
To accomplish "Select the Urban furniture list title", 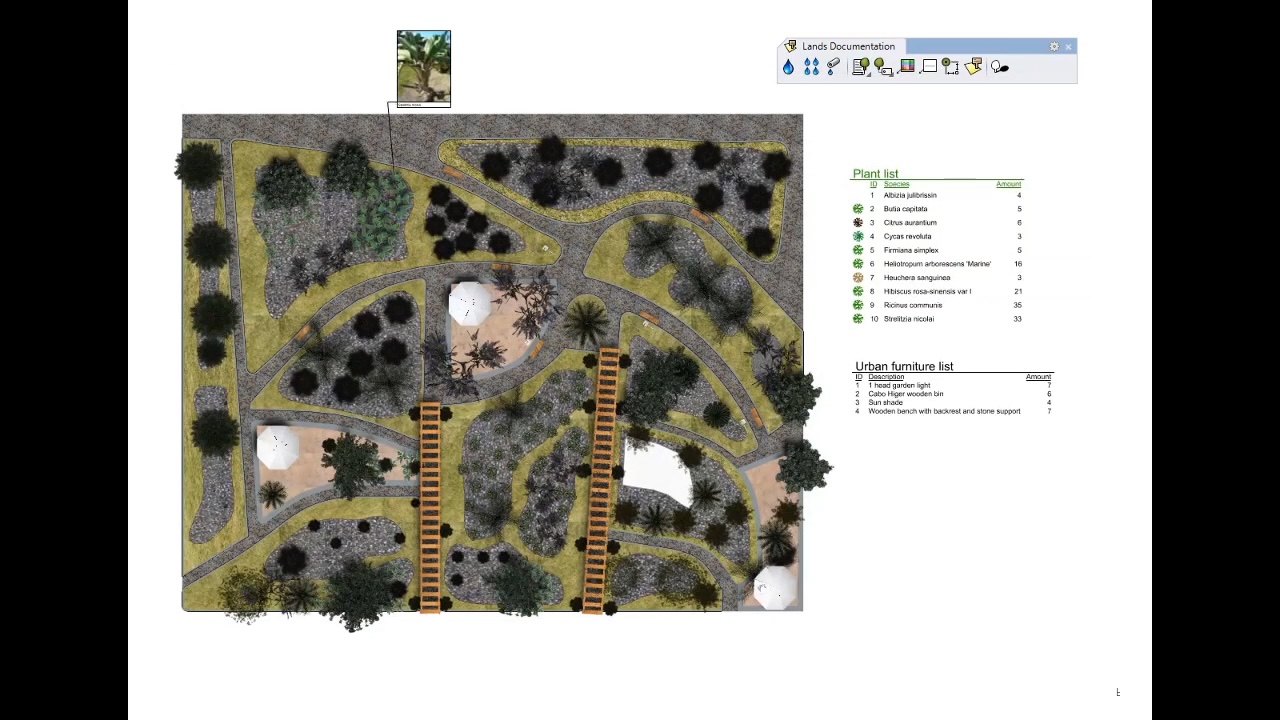I will point(904,366).
